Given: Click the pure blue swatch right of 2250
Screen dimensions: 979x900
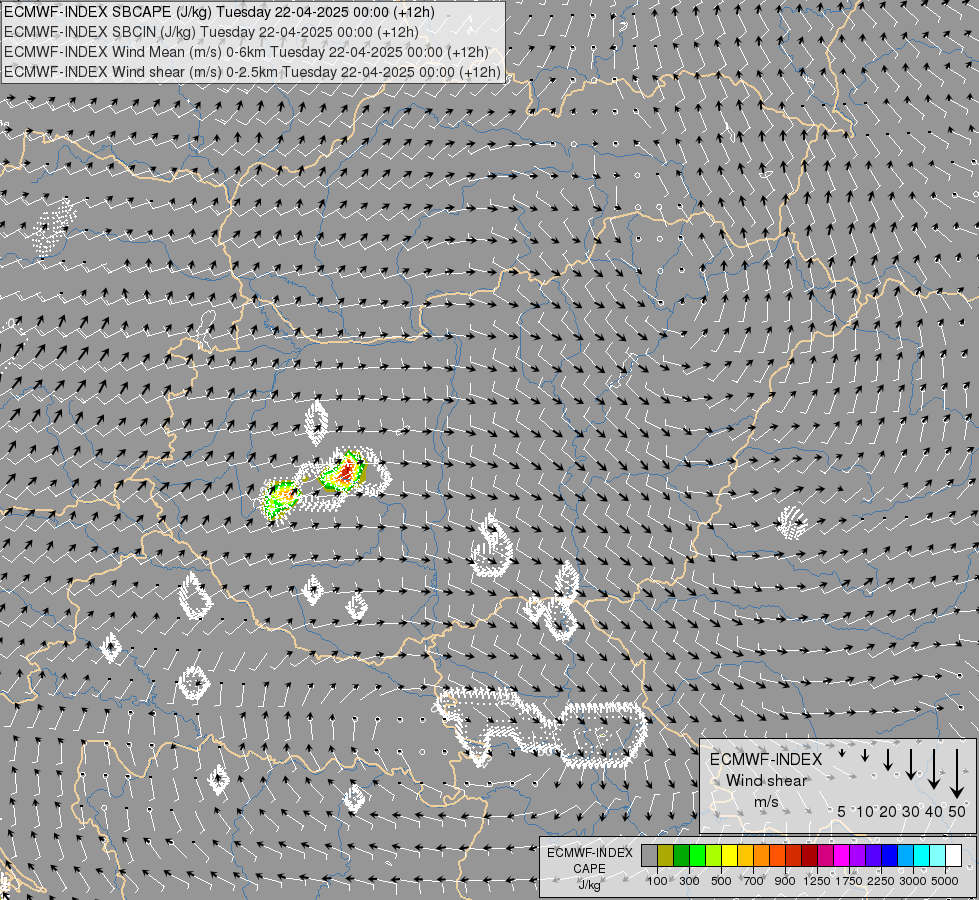Looking at the screenshot, I should pos(890,855).
